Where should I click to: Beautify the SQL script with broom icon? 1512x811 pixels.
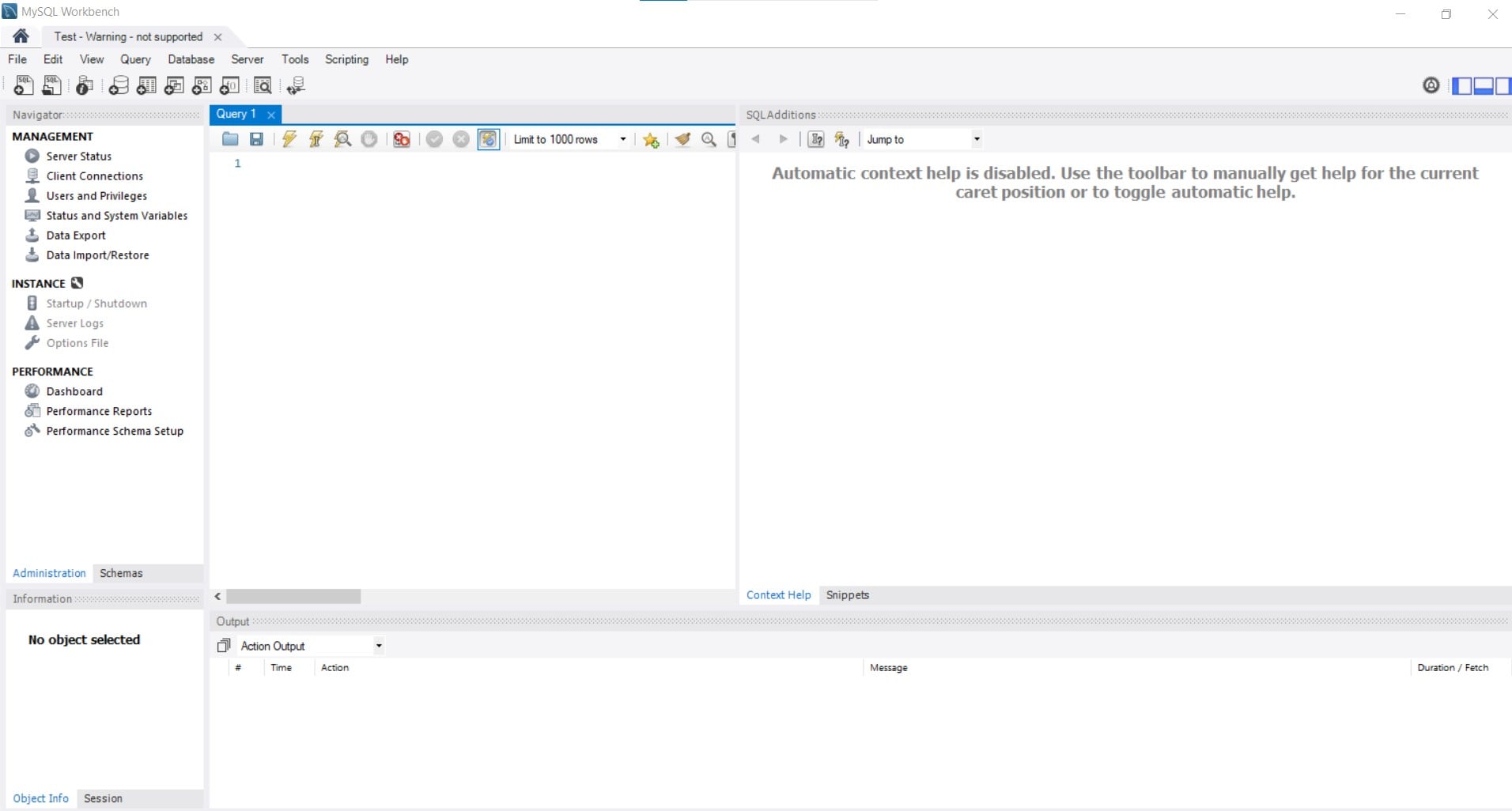click(682, 139)
